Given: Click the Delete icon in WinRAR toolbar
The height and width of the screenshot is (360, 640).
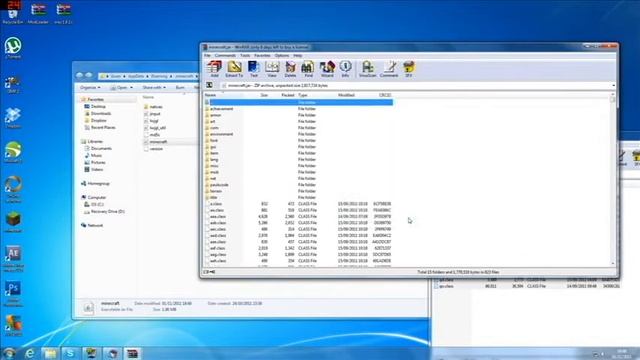Looking at the screenshot, I should (290, 69).
